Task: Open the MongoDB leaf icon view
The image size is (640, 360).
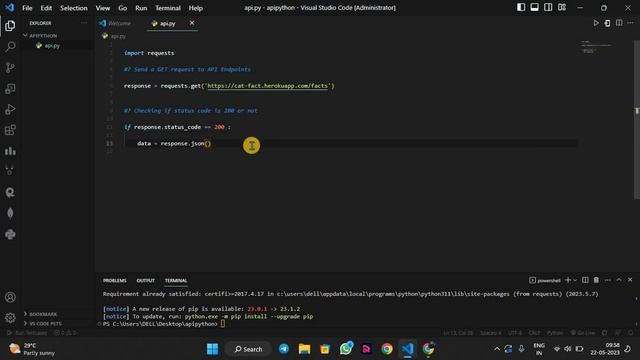Action: 10,213
